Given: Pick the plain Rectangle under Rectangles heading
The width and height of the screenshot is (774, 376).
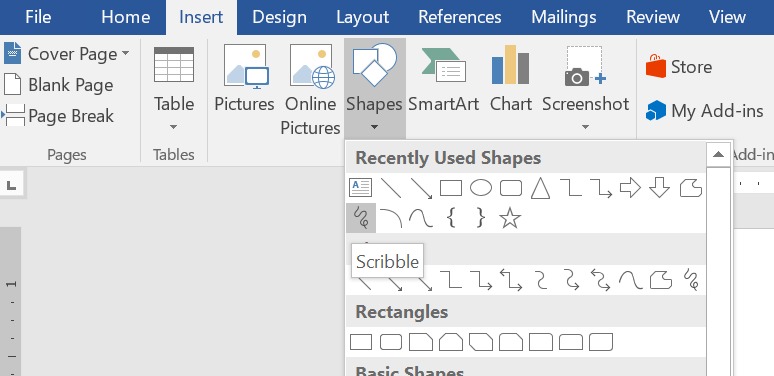Looking at the screenshot, I should 361,342.
